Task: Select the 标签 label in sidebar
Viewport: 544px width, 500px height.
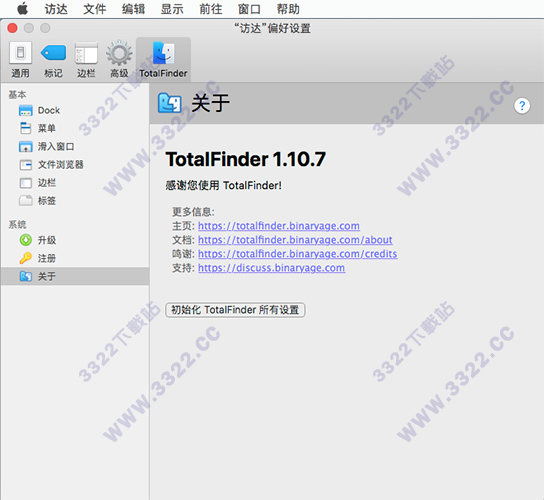Action: [47, 201]
